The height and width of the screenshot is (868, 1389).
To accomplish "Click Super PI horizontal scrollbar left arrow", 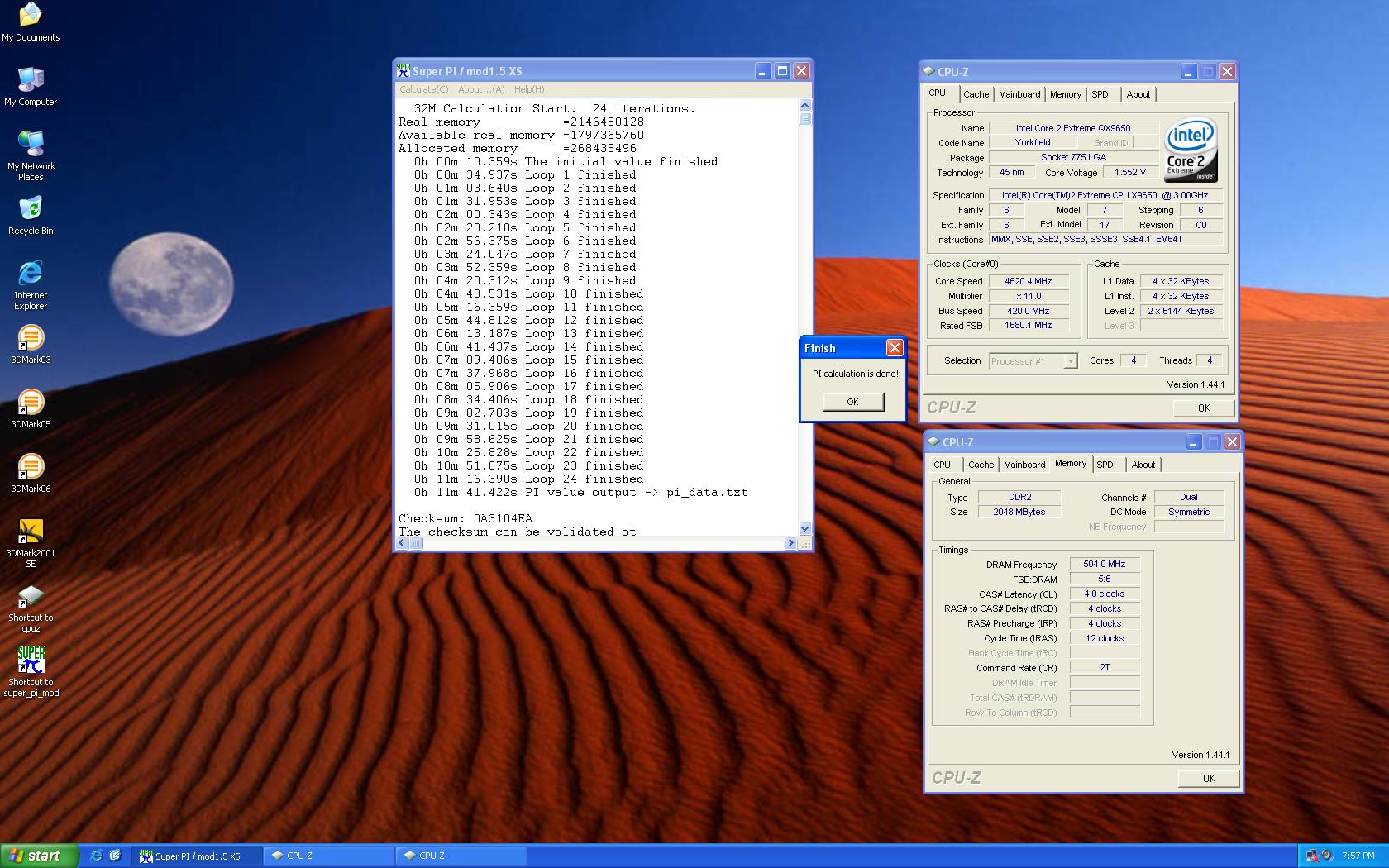I will pos(403,543).
